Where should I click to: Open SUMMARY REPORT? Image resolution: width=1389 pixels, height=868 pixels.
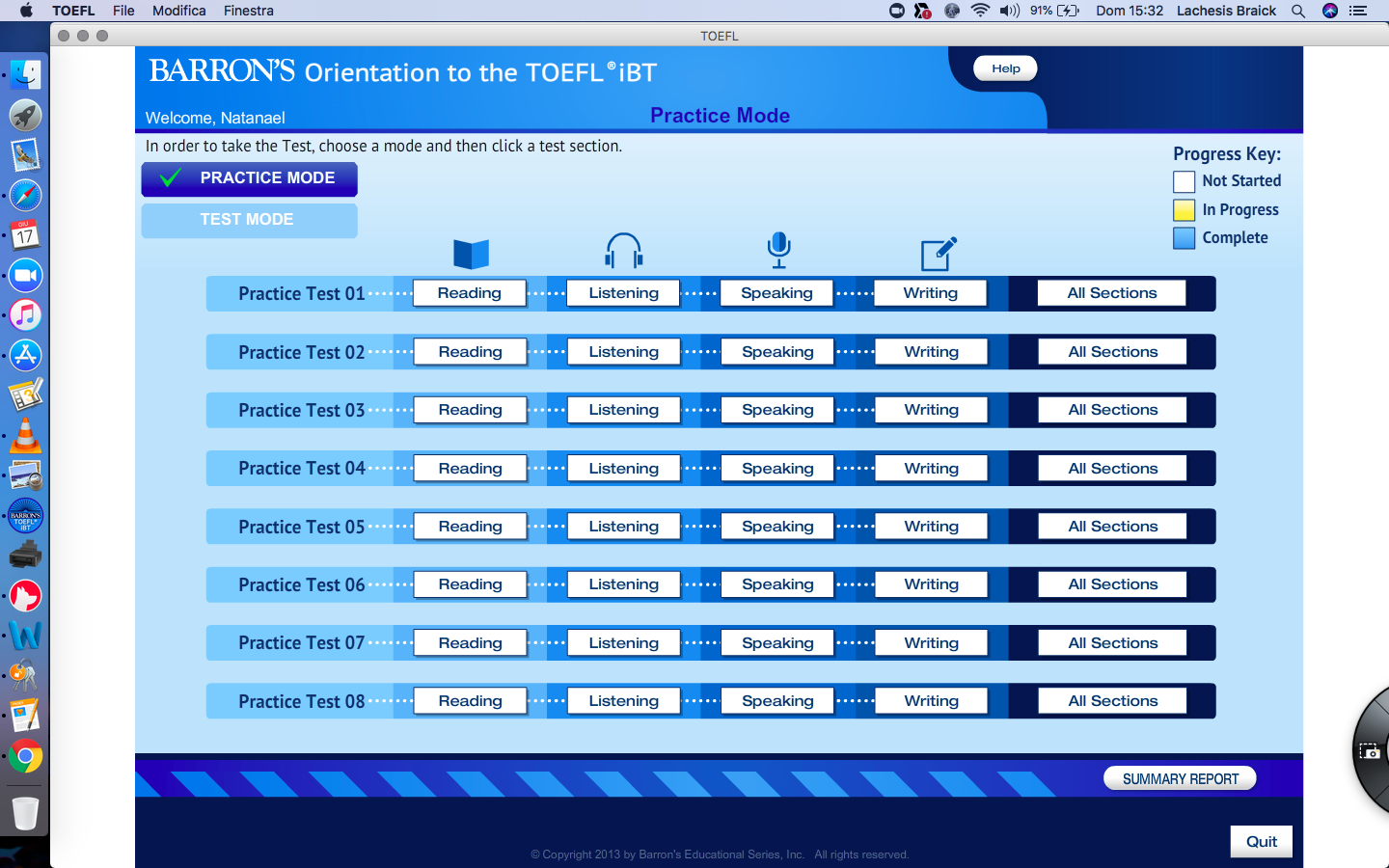(1180, 778)
